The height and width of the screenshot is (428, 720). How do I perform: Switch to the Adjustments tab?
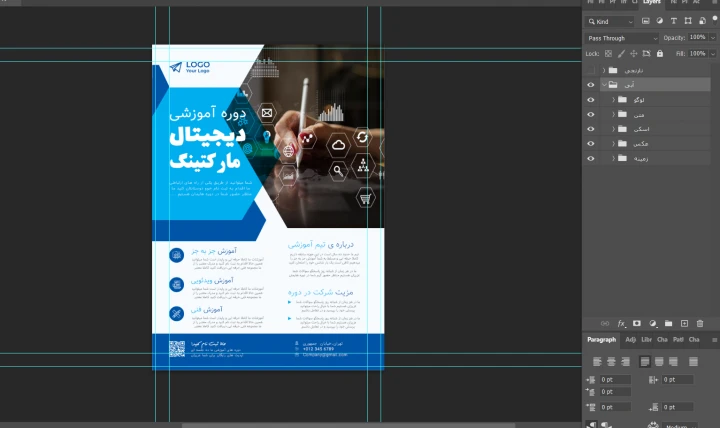coord(630,341)
